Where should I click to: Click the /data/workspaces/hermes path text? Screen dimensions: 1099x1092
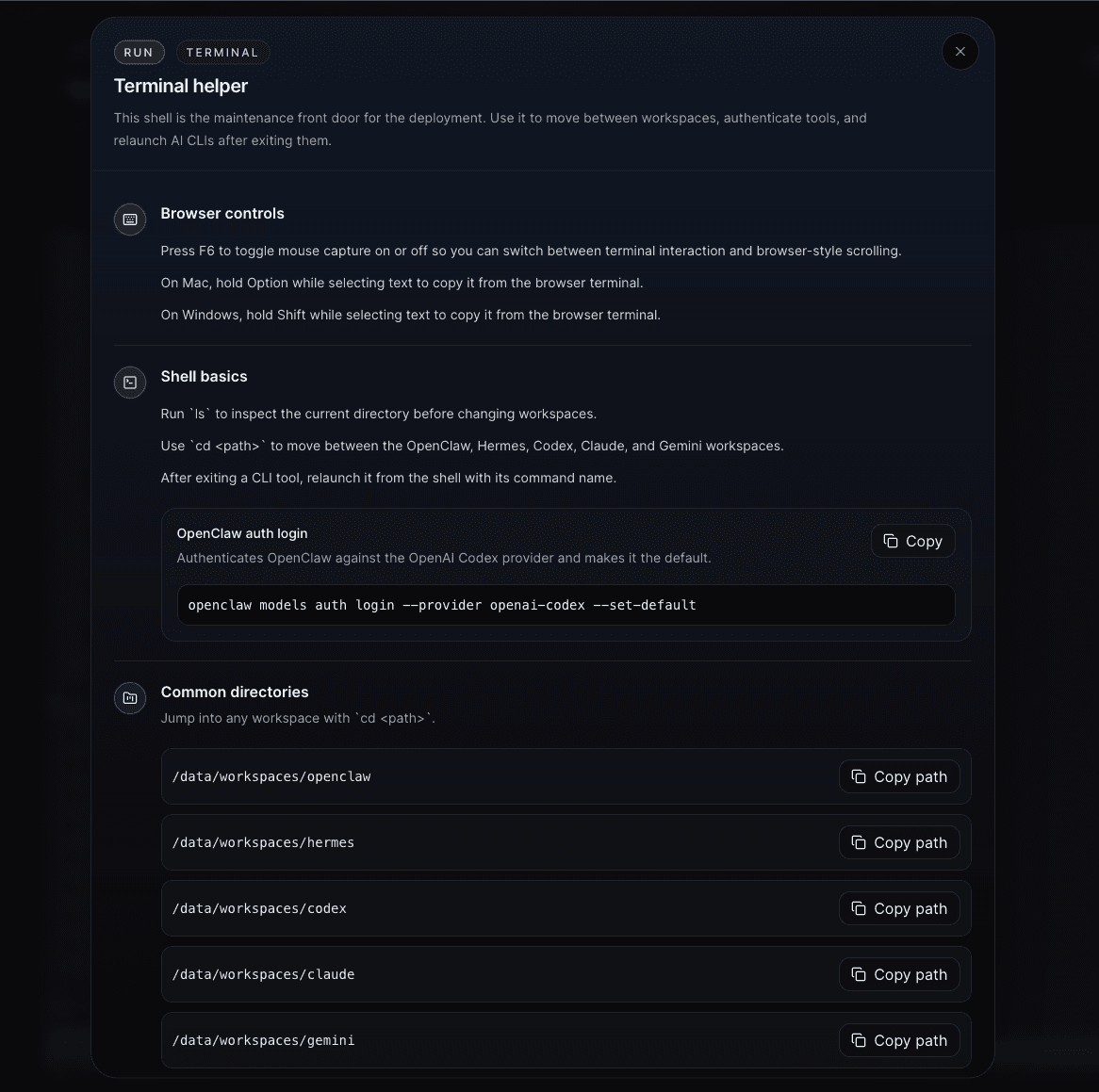pyautogui.click(x=263, y=842)
